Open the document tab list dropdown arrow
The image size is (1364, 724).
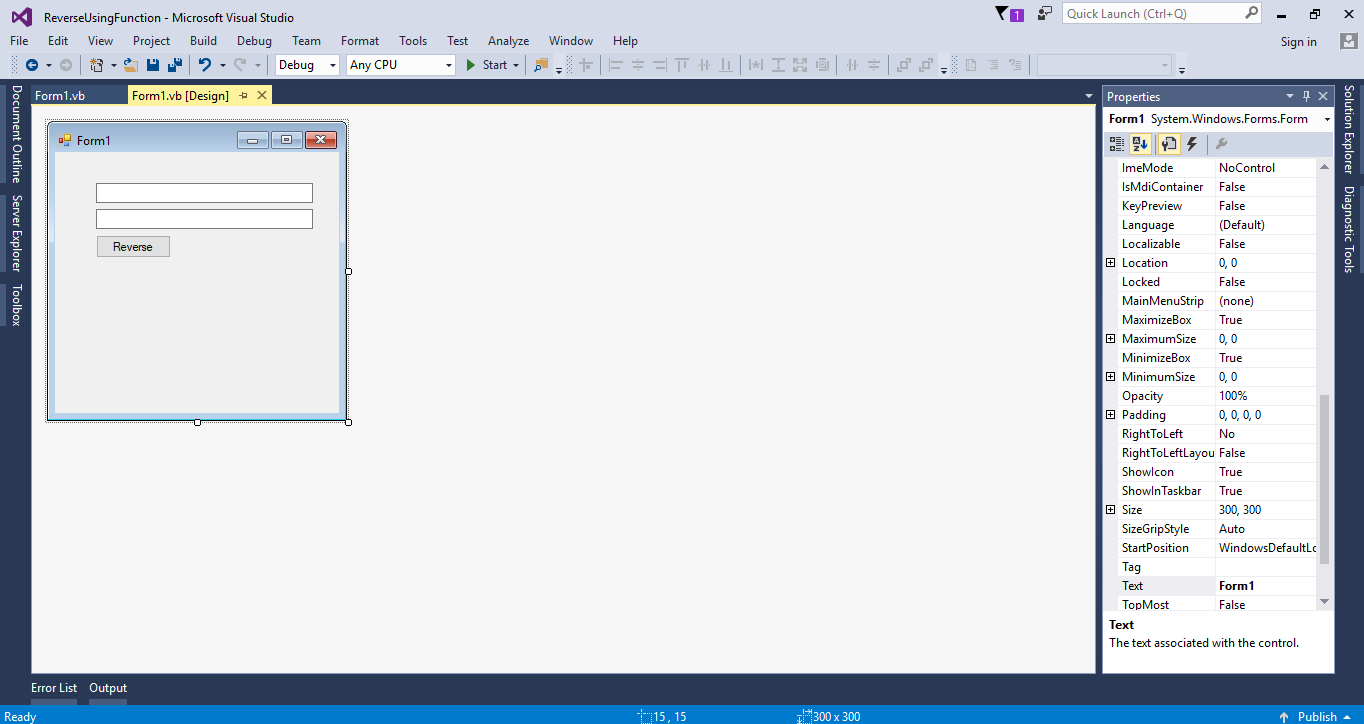click(x=1089, y=96)
